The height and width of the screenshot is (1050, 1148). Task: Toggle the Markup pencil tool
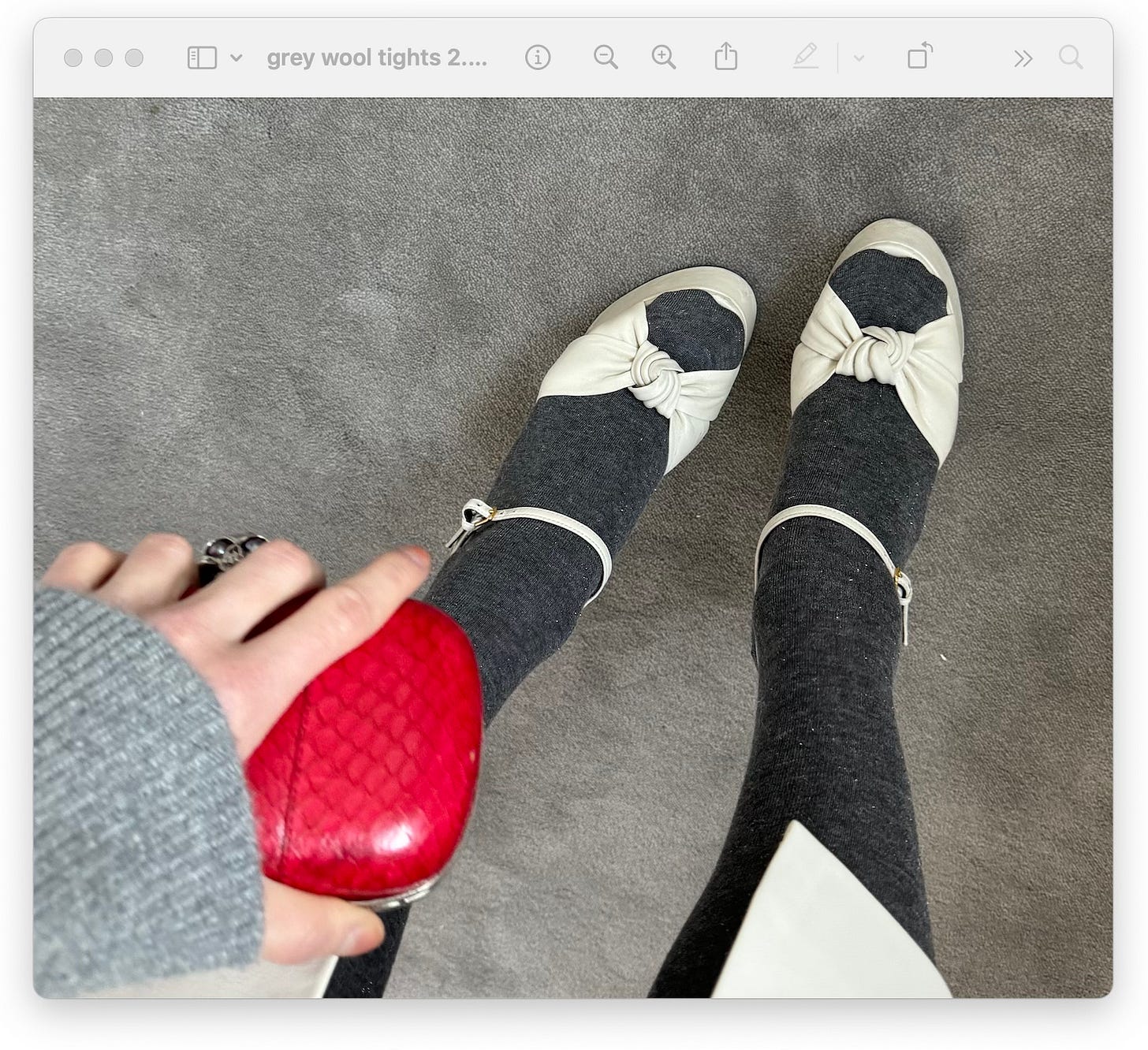[x=806, y=57]
